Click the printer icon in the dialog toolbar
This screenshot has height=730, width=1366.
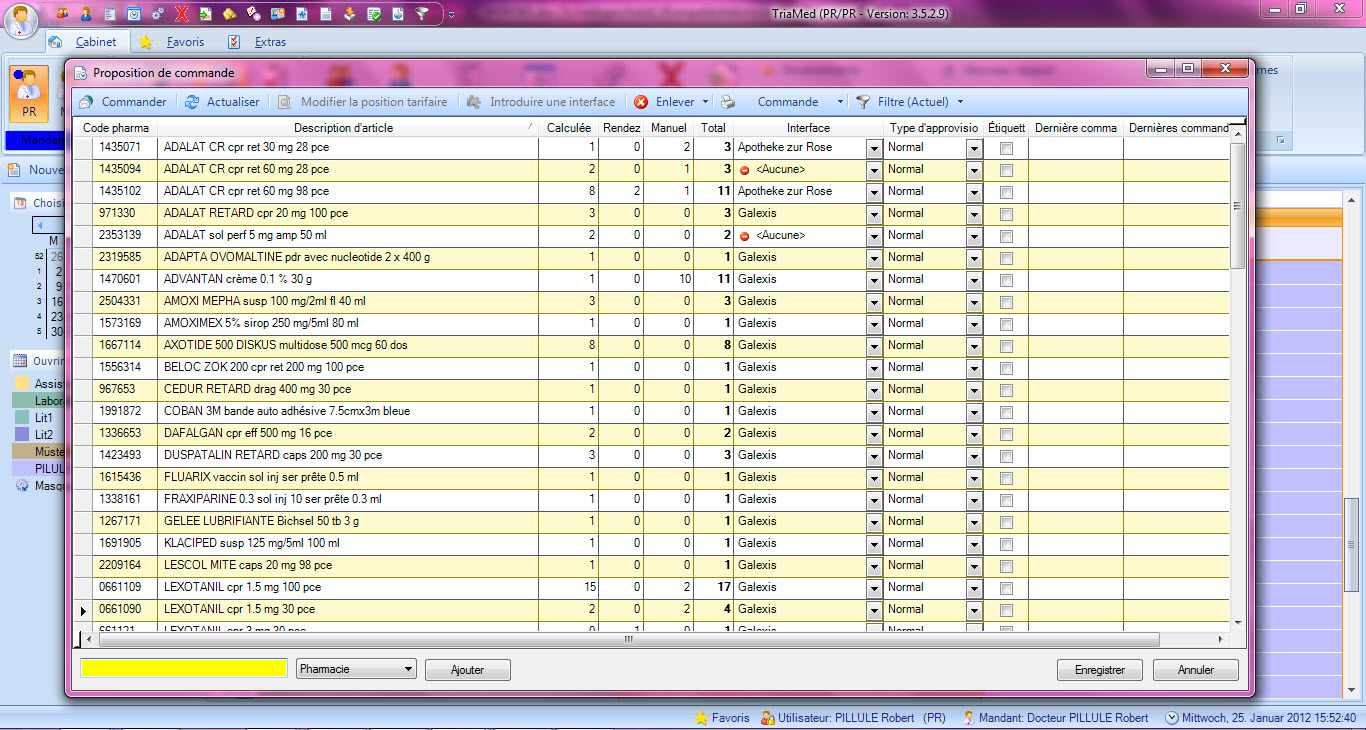pyautogui.click(x=729, y=102)
